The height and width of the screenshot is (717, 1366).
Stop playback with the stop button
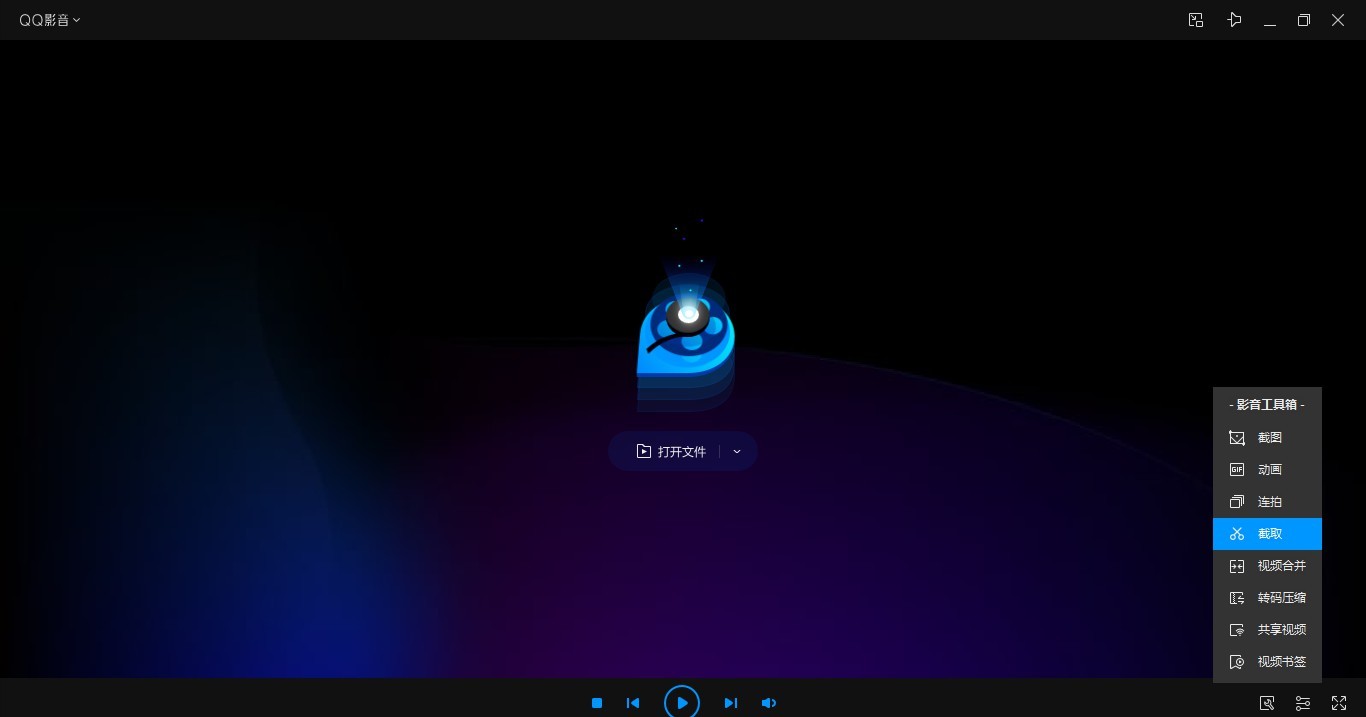click(597, 703)
